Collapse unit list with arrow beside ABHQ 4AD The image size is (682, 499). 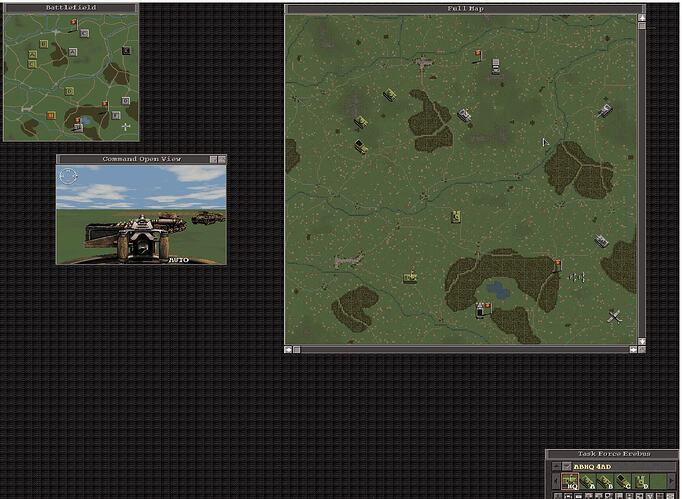coord(556,466)
